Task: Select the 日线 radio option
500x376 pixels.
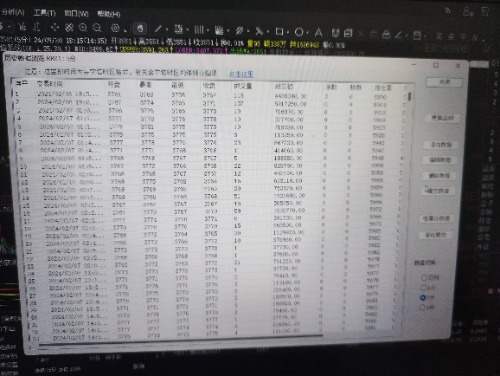Action: point(430,277)
